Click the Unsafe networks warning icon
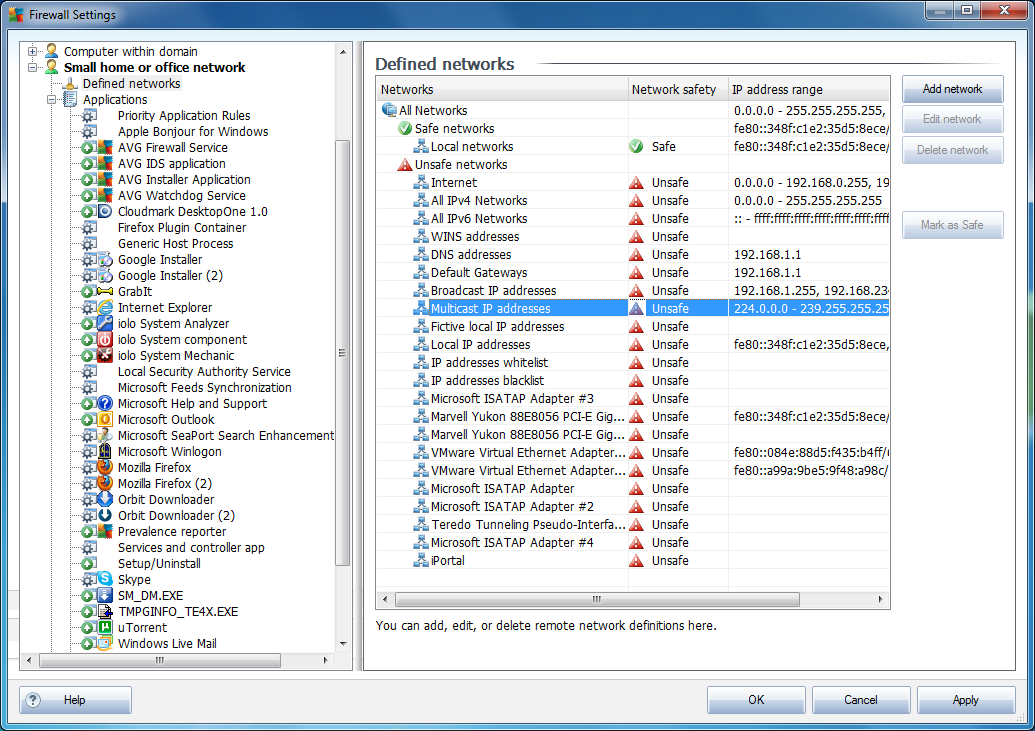 coord(405,164)
